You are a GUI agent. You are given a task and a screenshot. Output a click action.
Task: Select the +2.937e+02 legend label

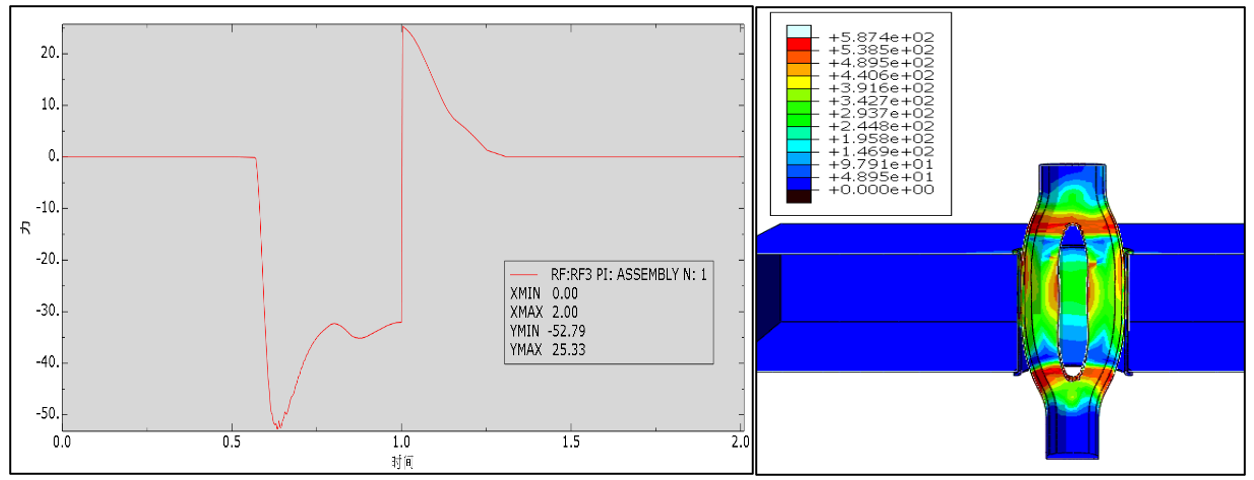(880, 113)
